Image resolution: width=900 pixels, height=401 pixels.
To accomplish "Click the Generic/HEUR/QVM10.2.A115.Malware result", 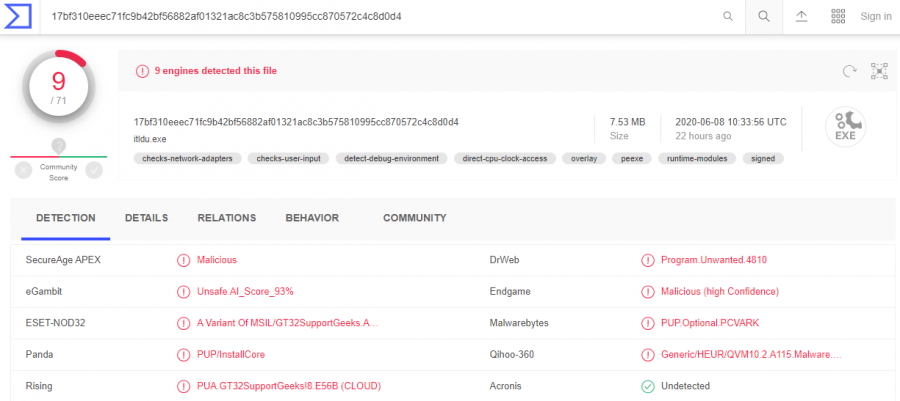I will pos(751,355).
